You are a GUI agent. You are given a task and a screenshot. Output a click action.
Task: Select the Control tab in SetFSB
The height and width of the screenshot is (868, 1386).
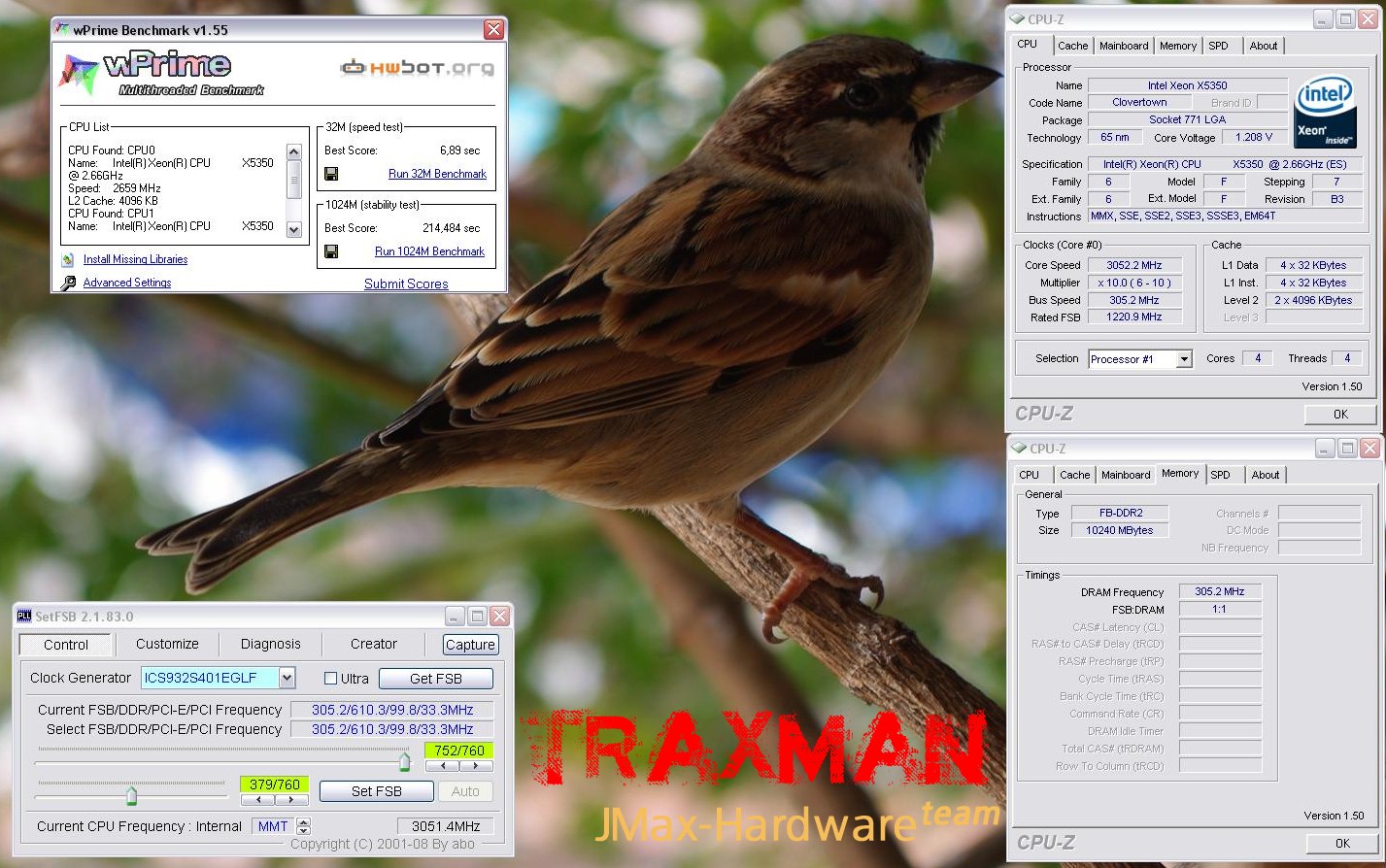tap(66, 645)
